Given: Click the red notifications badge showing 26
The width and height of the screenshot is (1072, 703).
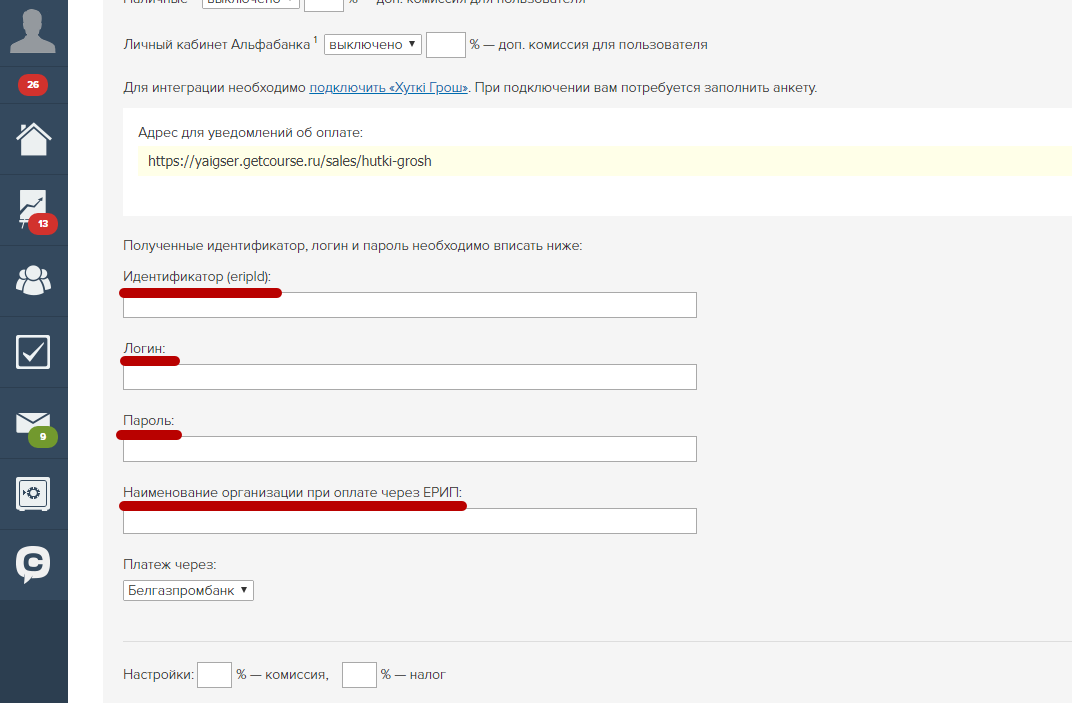Looking at the screenshot, I should [x=33, y=85].
